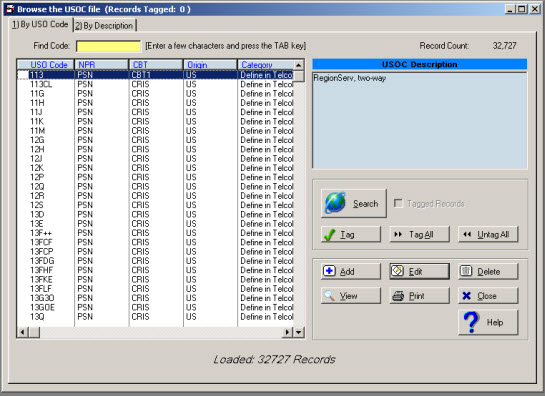Viewport: 545px width, 396px height.
Task: Open the By Description tab
Action: 104,25
